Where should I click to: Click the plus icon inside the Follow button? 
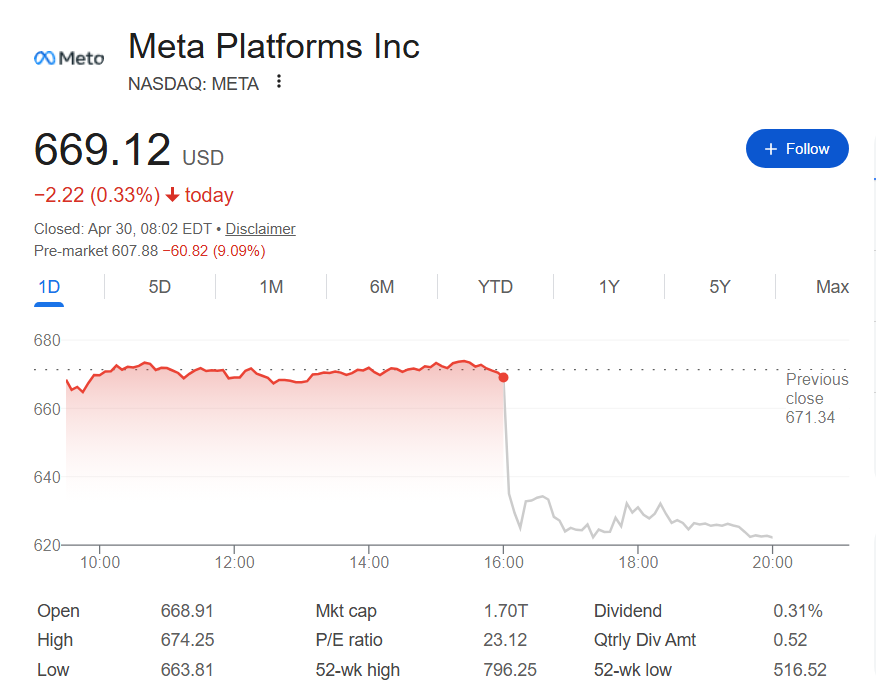tap(769, 148)
